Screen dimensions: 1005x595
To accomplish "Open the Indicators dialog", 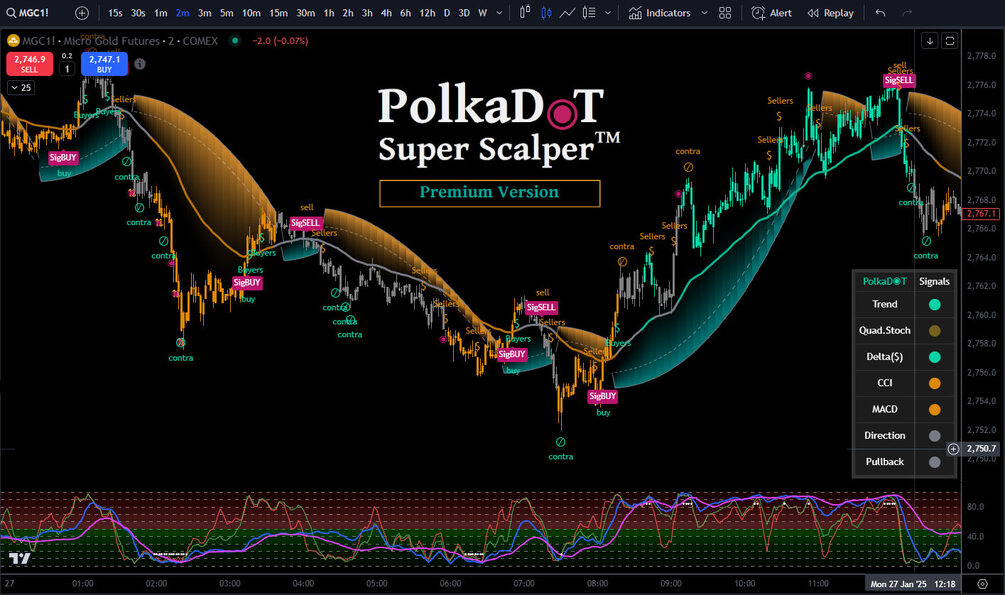I will 660,13.
